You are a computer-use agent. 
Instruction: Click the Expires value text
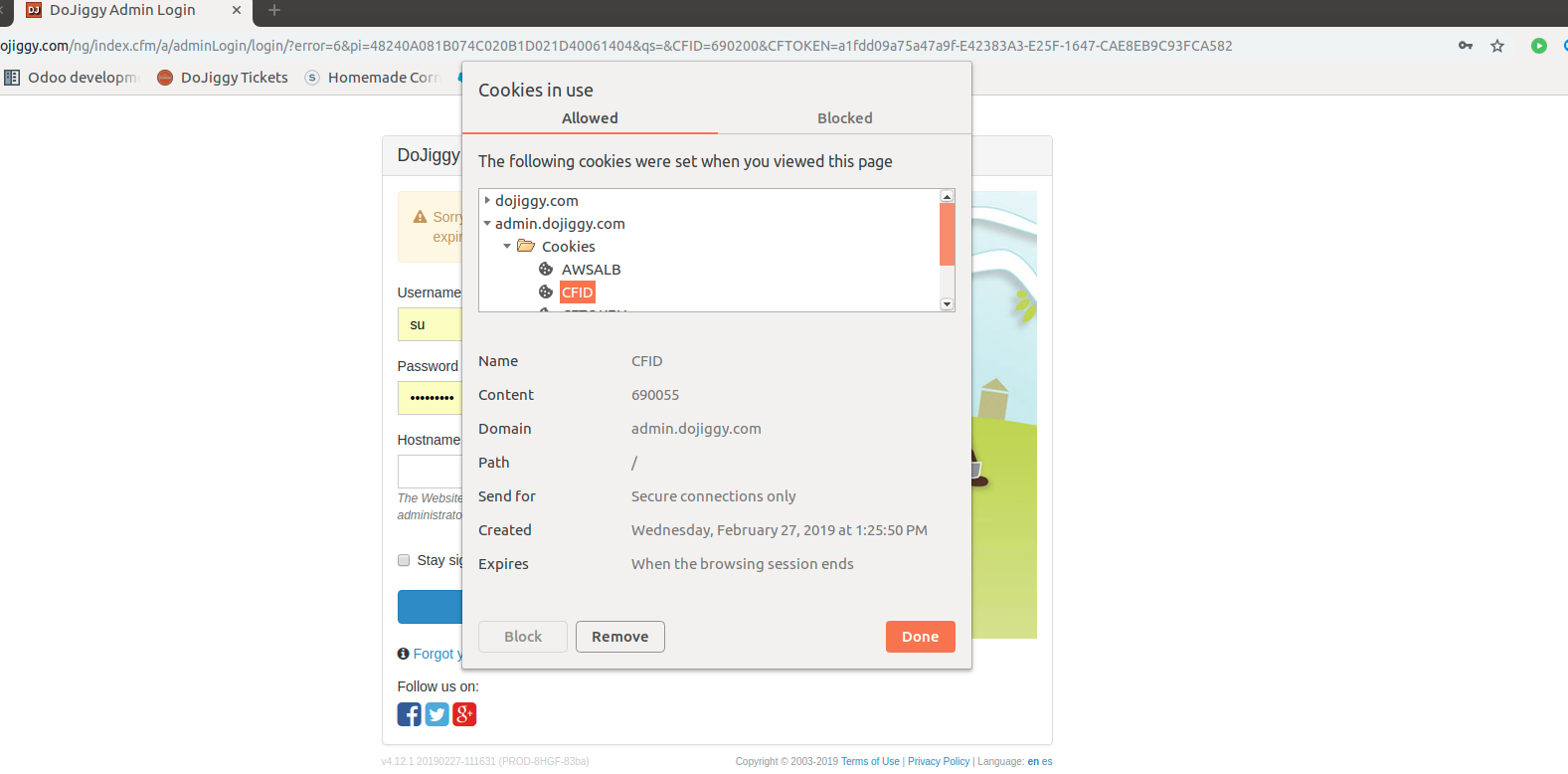click(x=743, y=564)
